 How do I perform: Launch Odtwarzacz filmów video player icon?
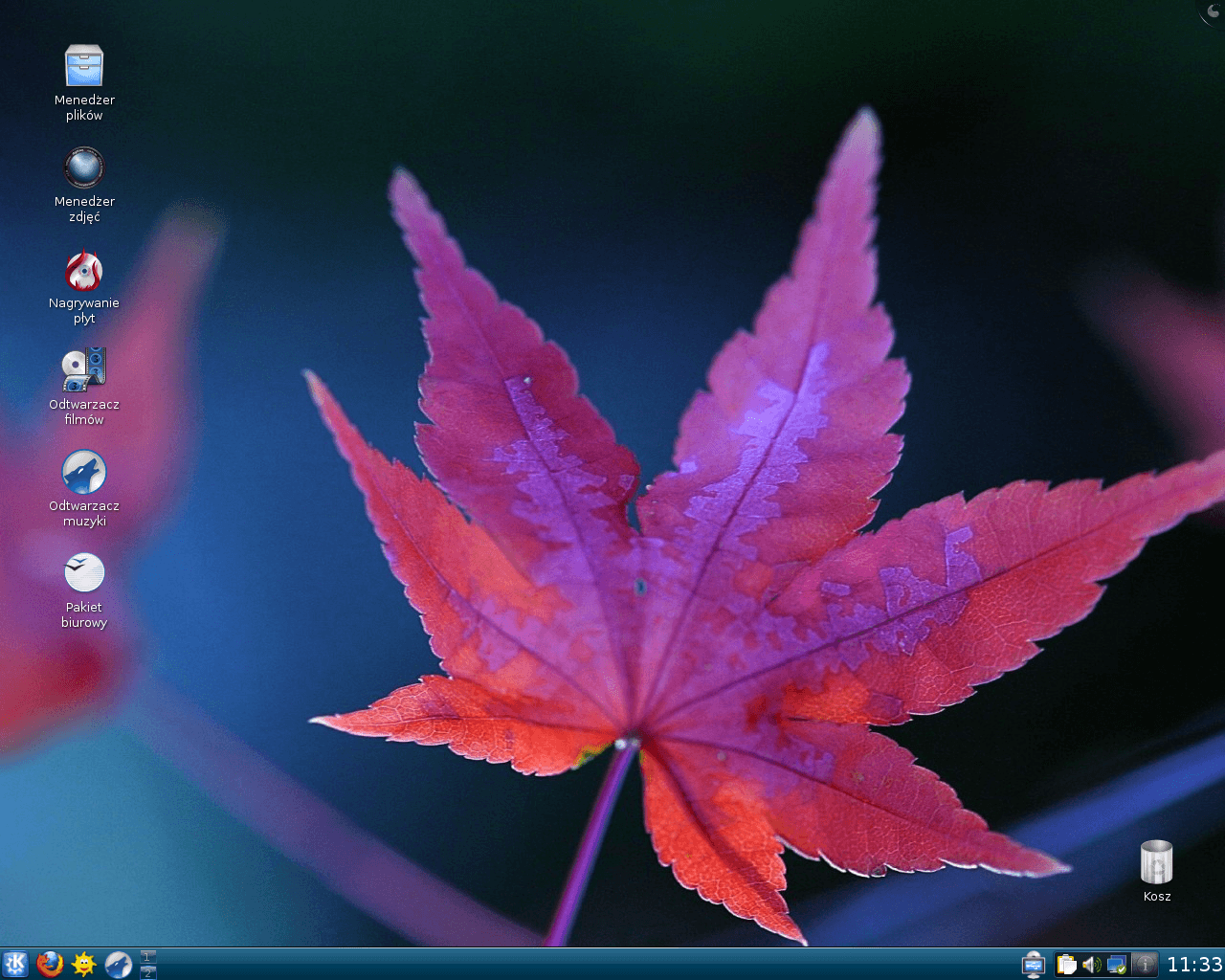point(84,370)
